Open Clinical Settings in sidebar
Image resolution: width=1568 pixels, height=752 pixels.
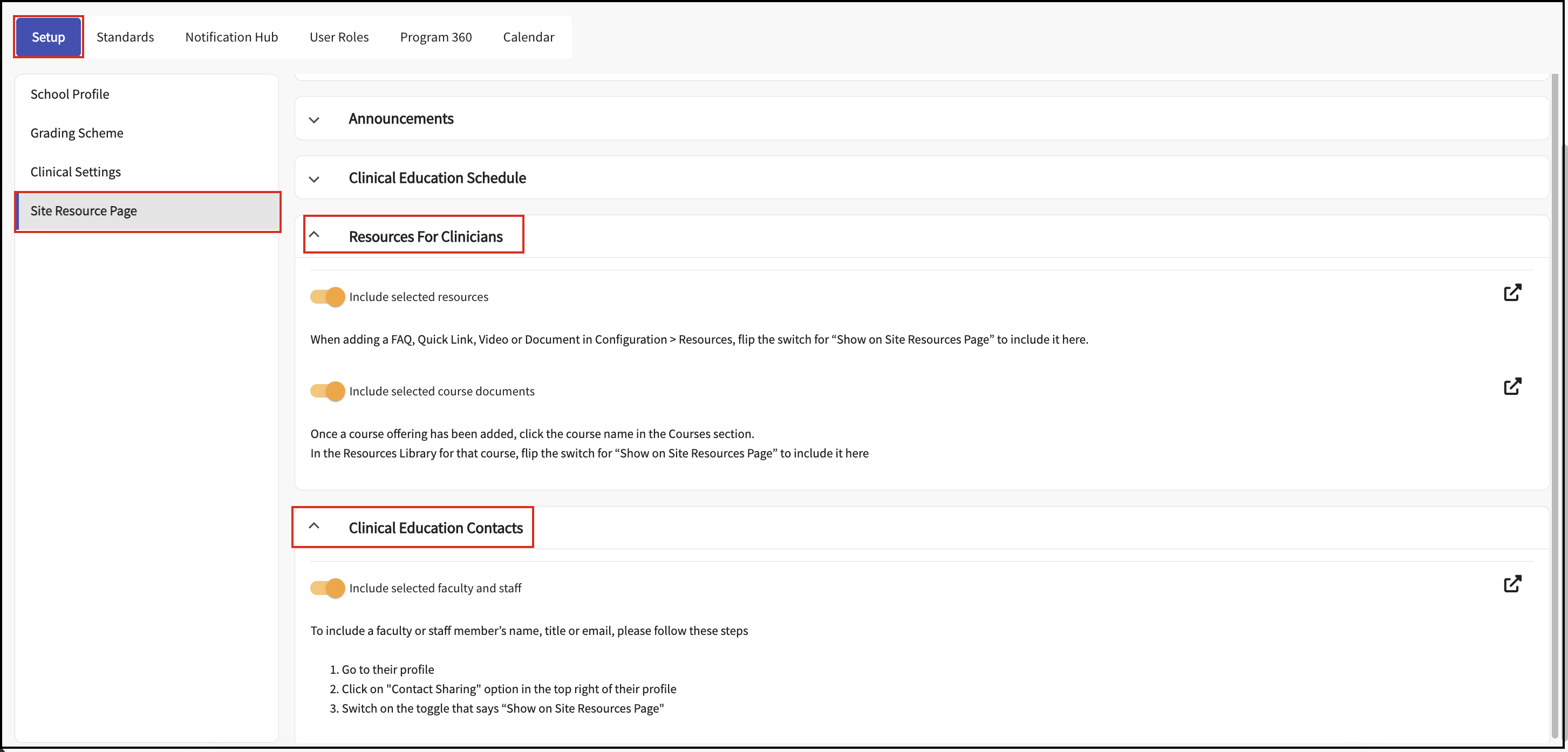76,172
